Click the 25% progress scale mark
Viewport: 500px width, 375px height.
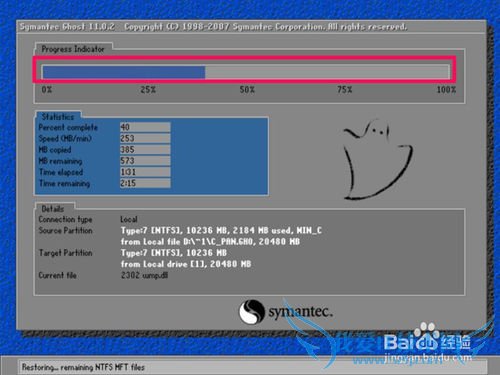[x=148, y=90]
